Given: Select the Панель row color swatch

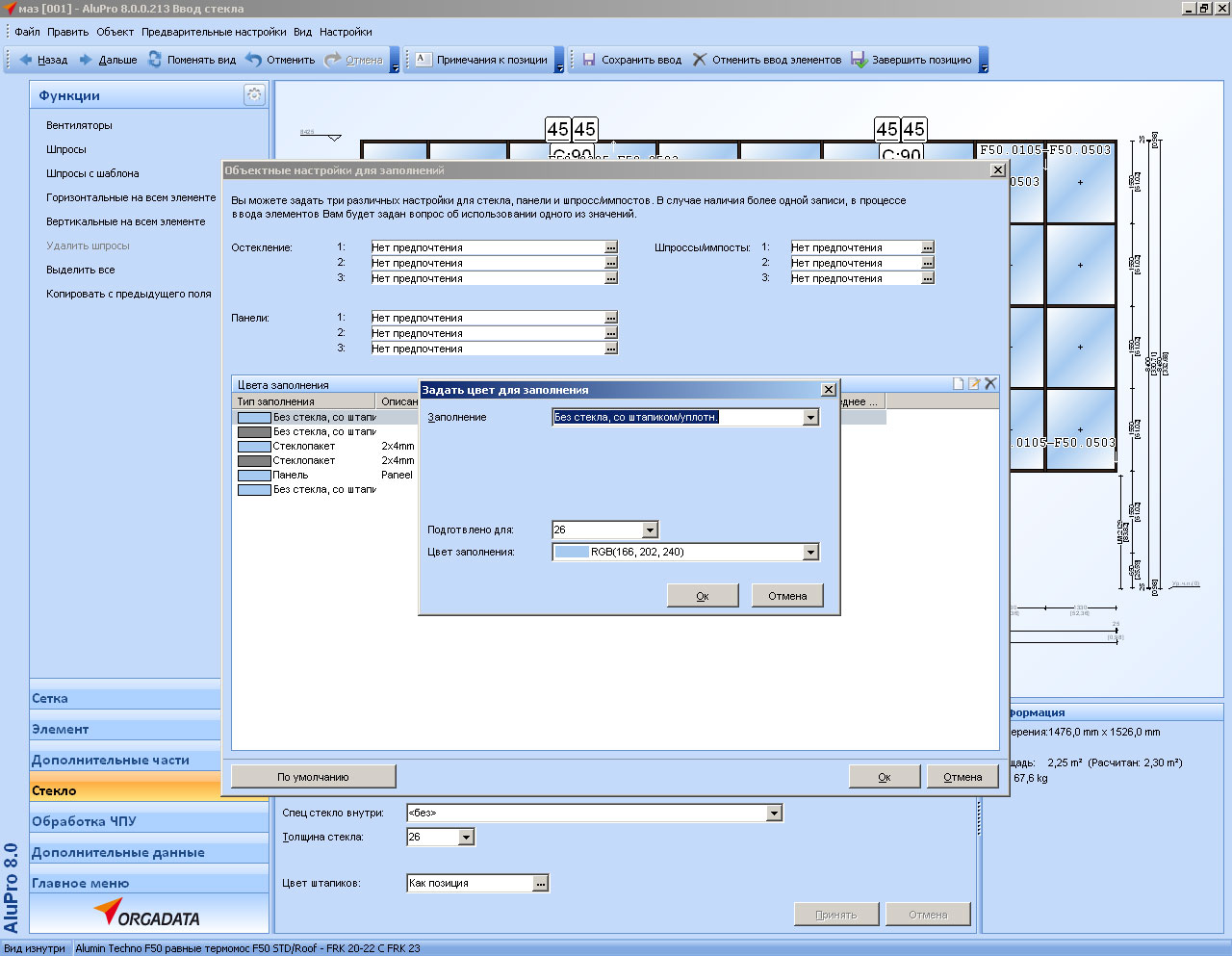Looking at the screenshot, I should [254, 476].
